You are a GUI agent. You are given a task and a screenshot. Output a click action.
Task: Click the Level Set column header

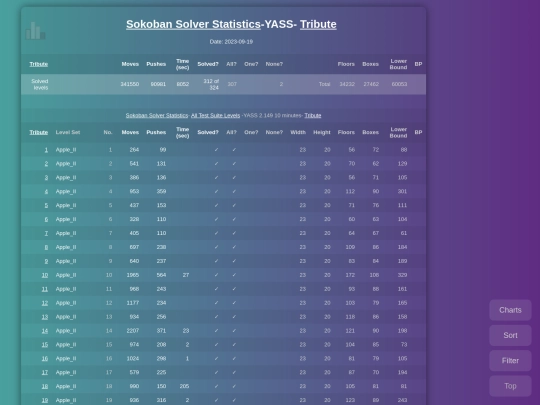tap(68, 132)
